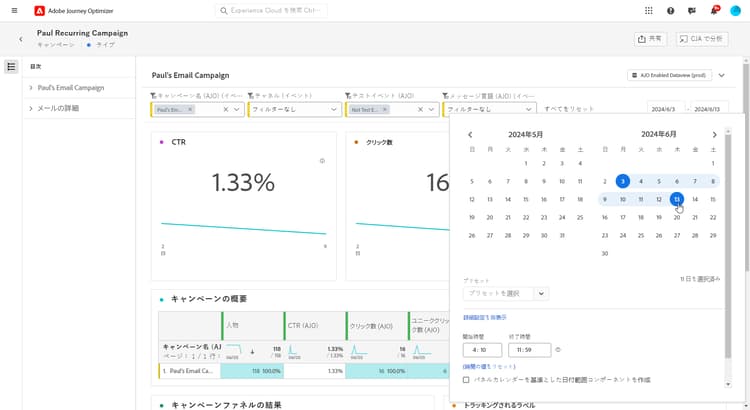Go to next month in calendar

tap(715, 135)
